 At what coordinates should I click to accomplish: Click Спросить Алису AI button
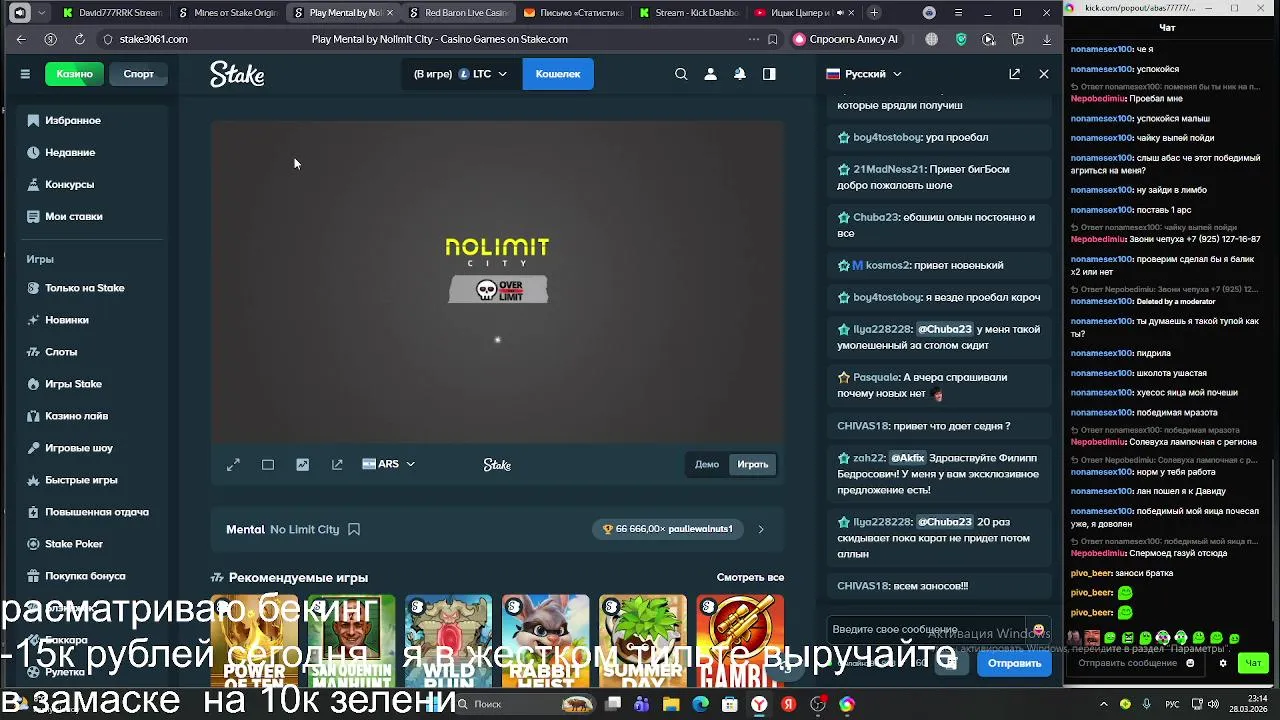[845, 39]
